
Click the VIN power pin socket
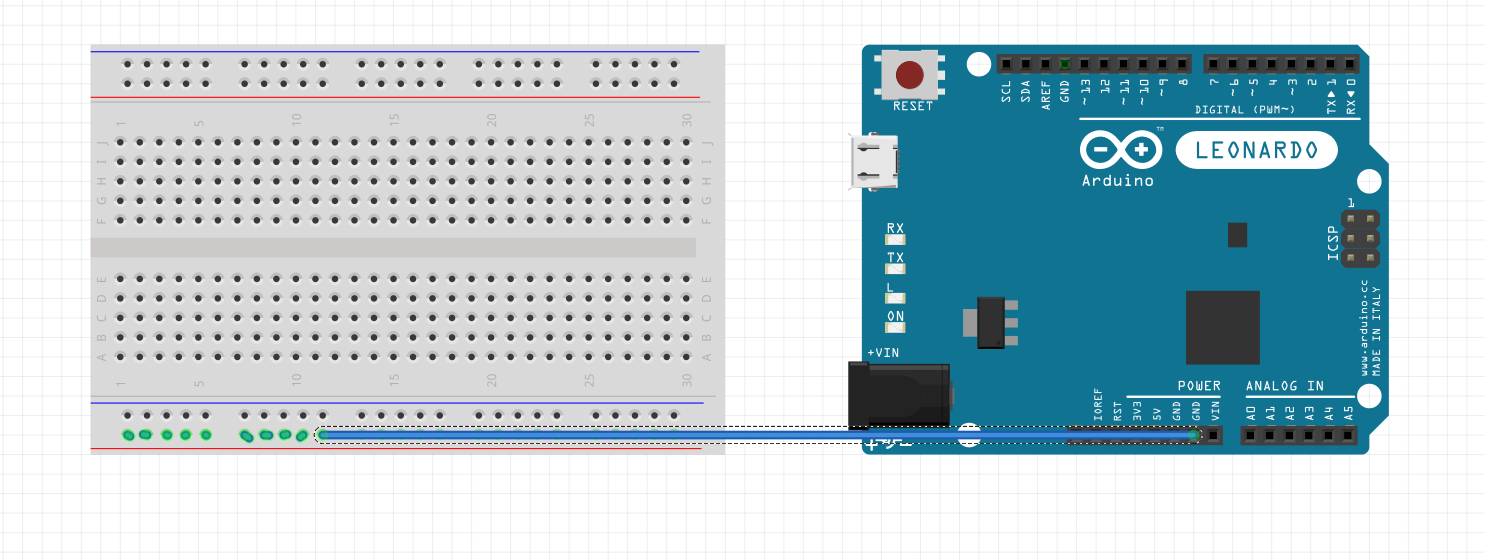1214,435
